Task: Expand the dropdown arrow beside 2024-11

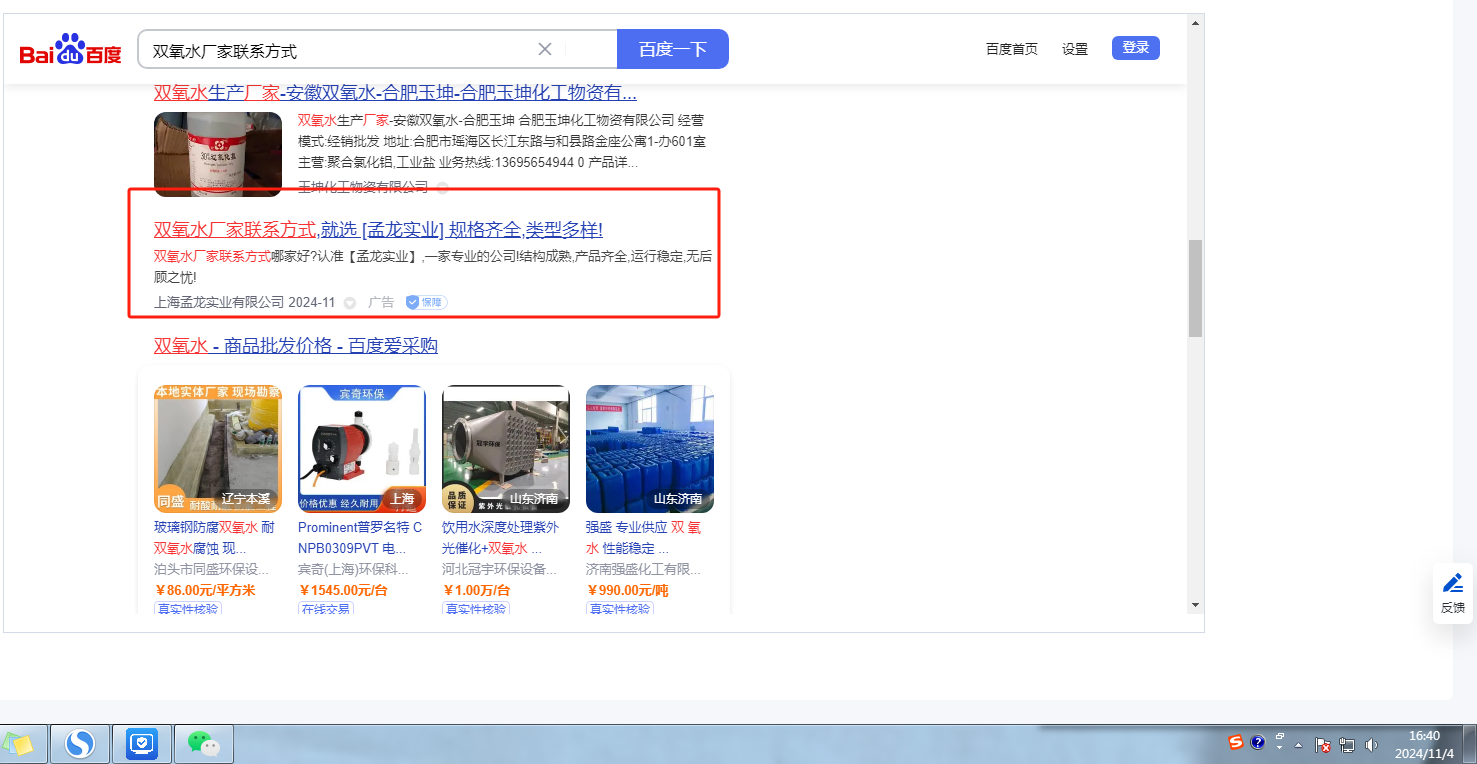Action: click(350, 303)
